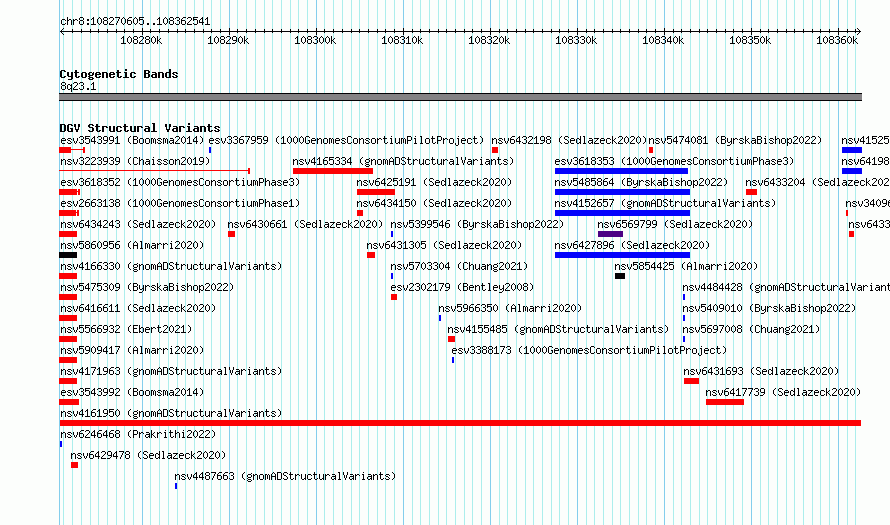Screen dimensions: 890x525
Task: Select the blue bar under nsv6427896
Action: point(622,255)
